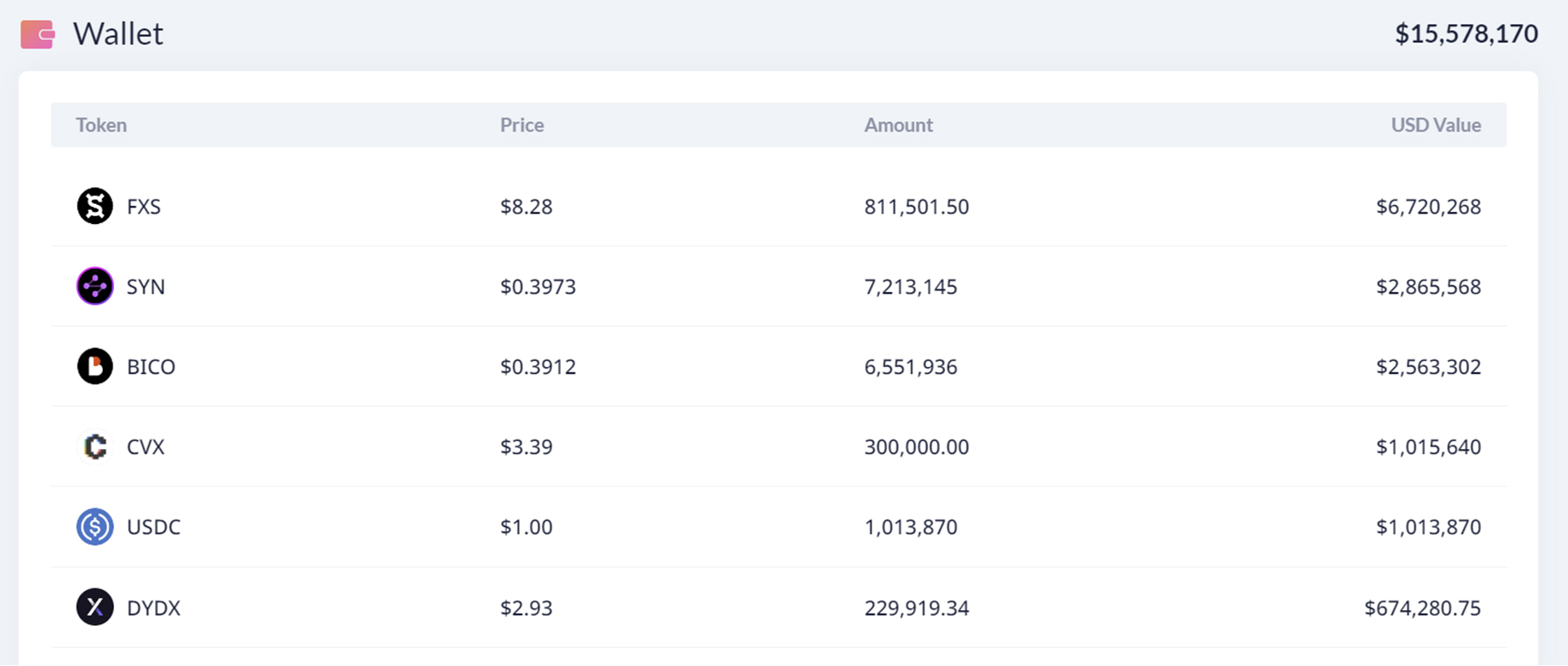Click the pink Wallet icon
Image resolution: width=1568 pixels, height=666 pixels.
tap(37, 34)
